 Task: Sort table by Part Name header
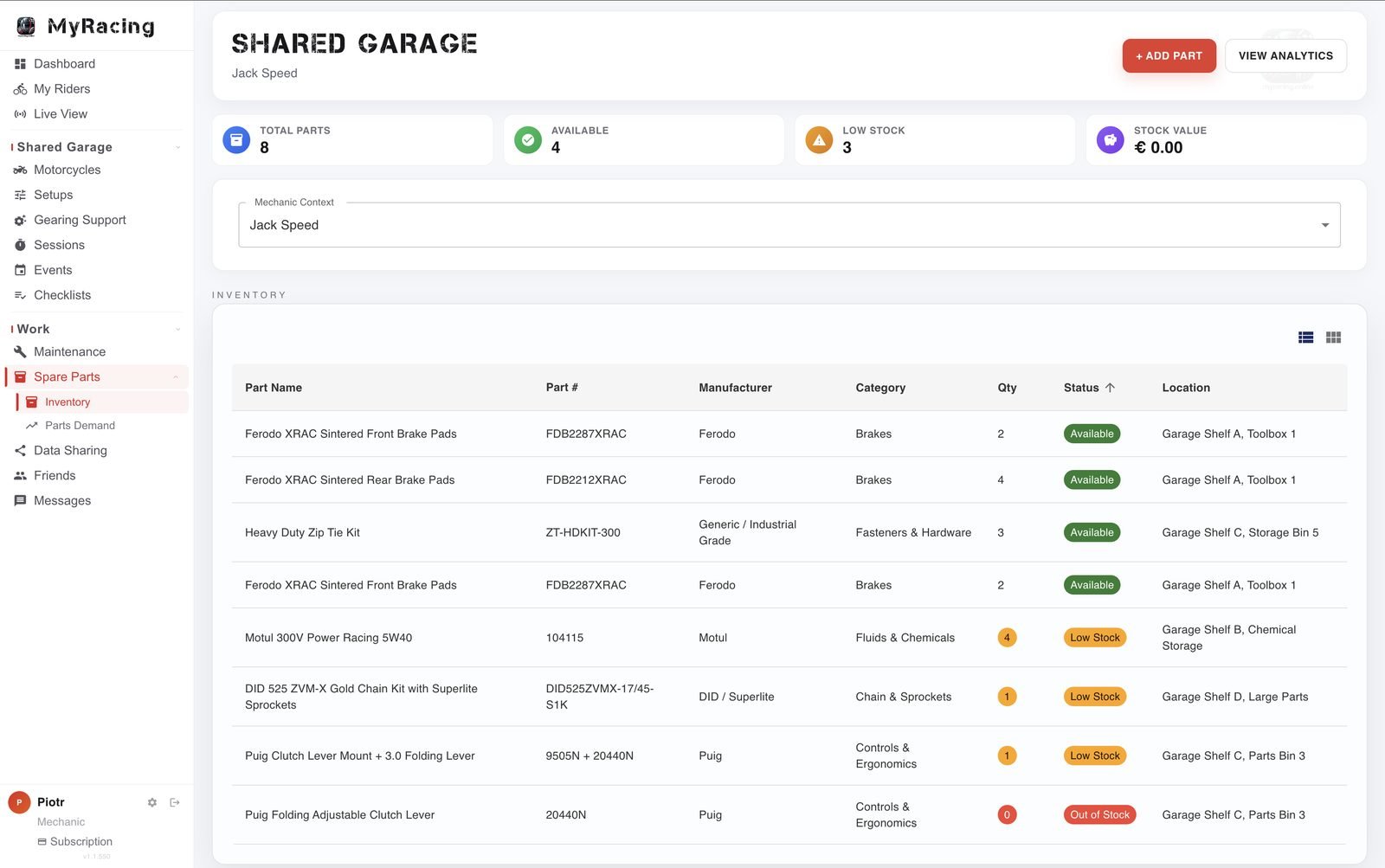[274, 388]
